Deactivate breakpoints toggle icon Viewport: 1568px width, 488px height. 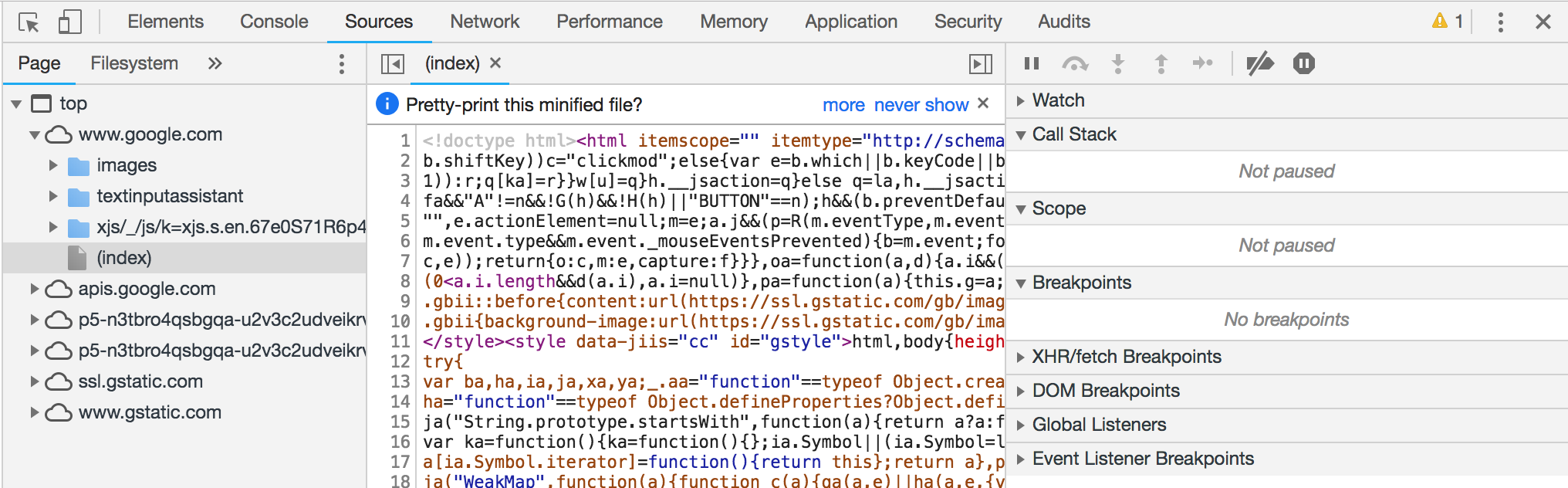pos(1260,63)
